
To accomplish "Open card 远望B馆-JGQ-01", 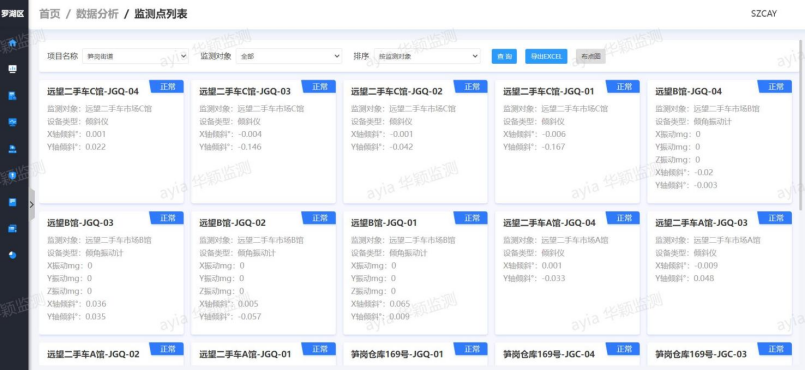I will click(415, 273).
